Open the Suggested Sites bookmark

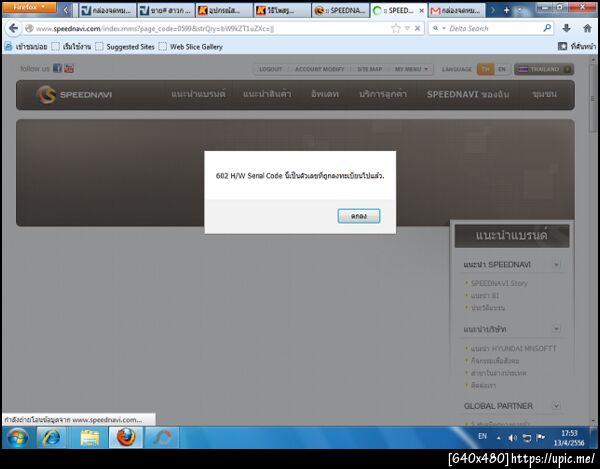(125, 47)
